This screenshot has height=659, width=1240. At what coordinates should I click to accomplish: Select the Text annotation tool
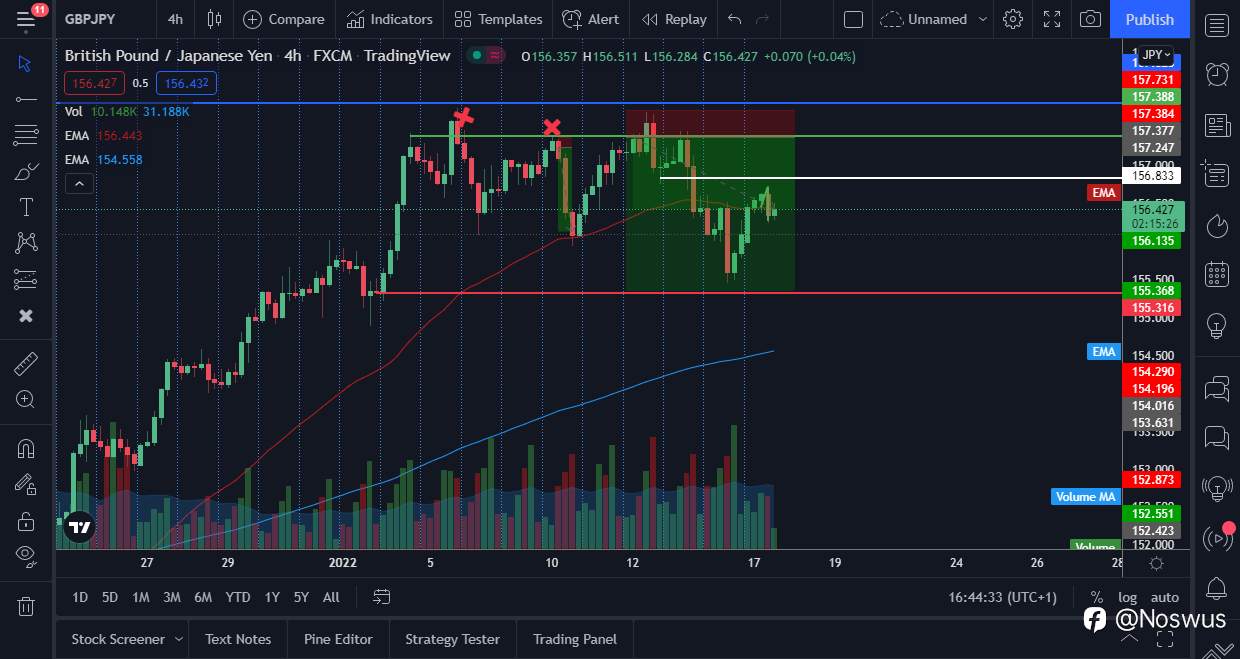26,207
